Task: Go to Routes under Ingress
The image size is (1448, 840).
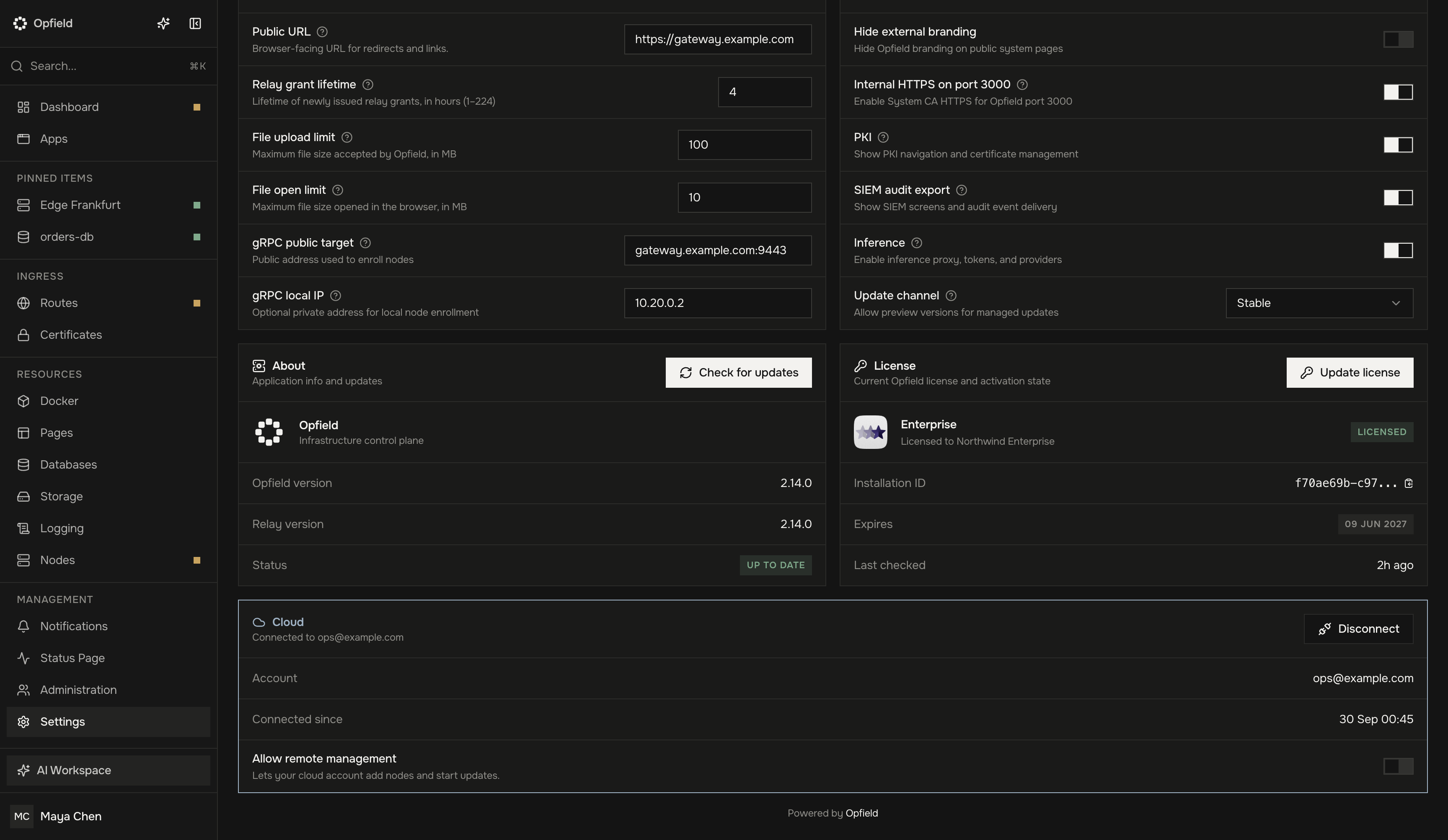Action: click(x=109, y=303)
